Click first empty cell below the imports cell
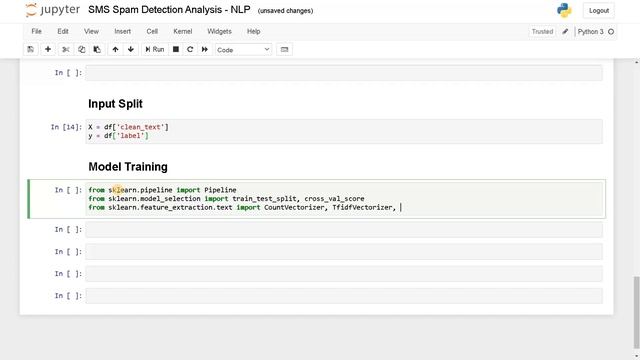The image size is (640, 360). pos(344,229)
